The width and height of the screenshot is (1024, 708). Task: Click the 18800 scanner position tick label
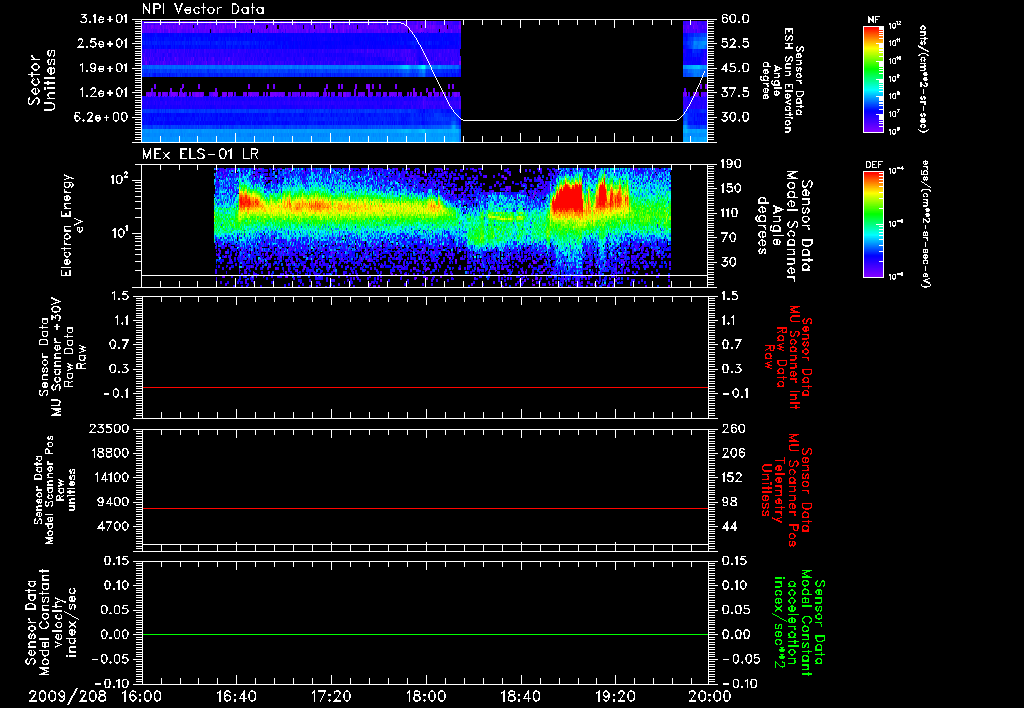(110, 453)
